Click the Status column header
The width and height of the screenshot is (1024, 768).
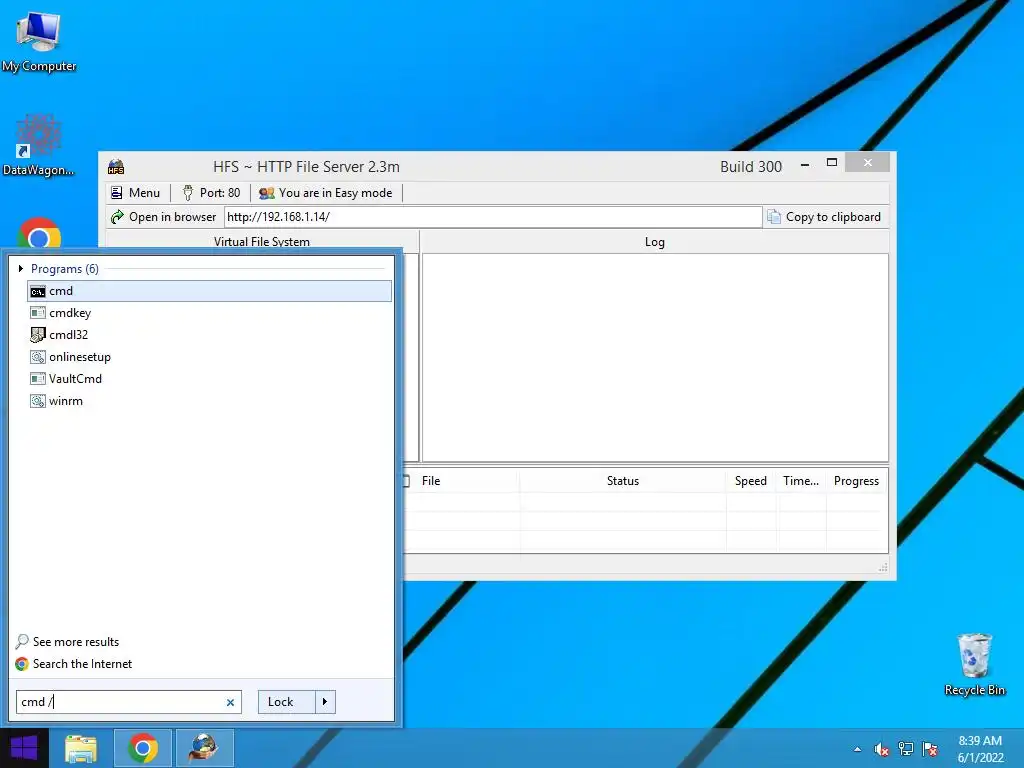(x=622, y=481)
